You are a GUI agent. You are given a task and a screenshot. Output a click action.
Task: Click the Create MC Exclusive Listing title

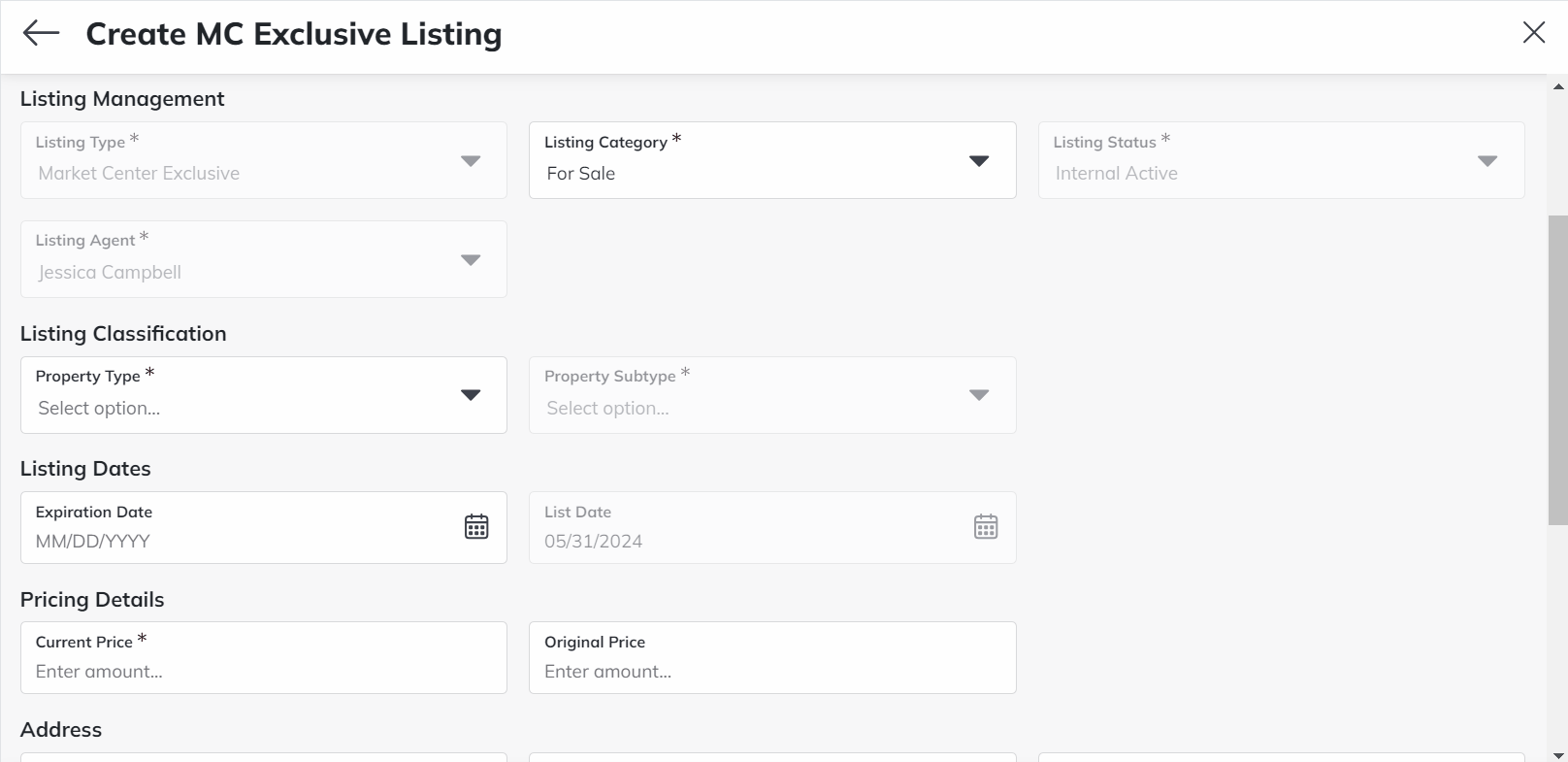[x=294, y=34]
